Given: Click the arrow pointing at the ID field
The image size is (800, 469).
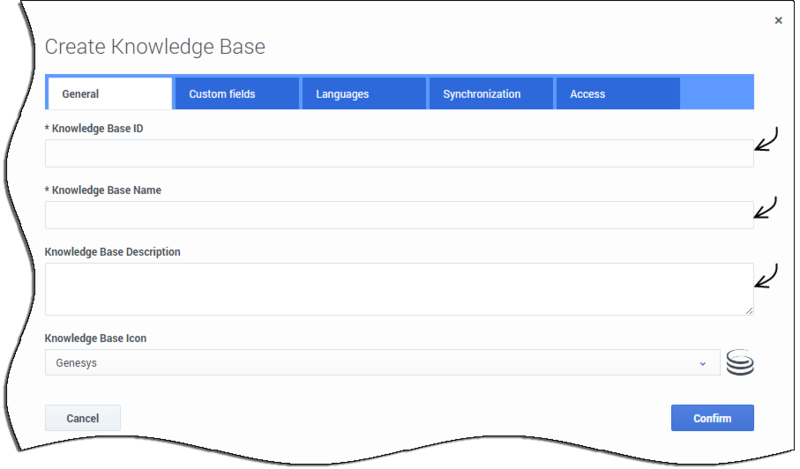Looking at the screenshot, I should pos(766,139).
